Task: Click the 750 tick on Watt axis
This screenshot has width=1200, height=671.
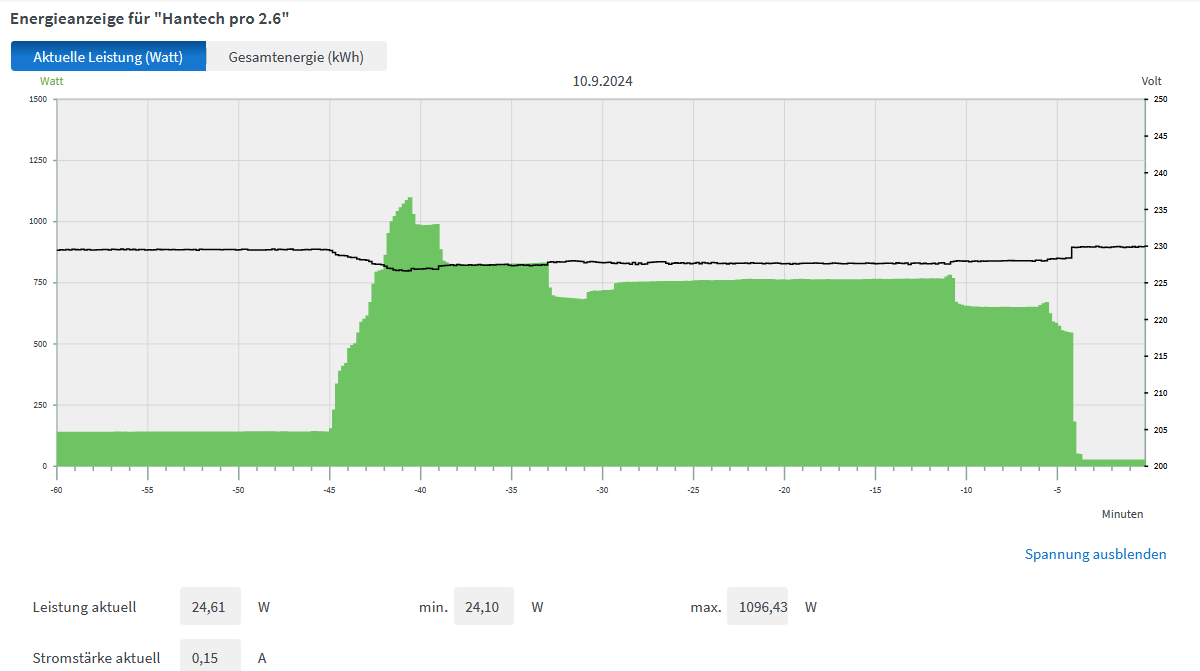Action: (39, 283)
